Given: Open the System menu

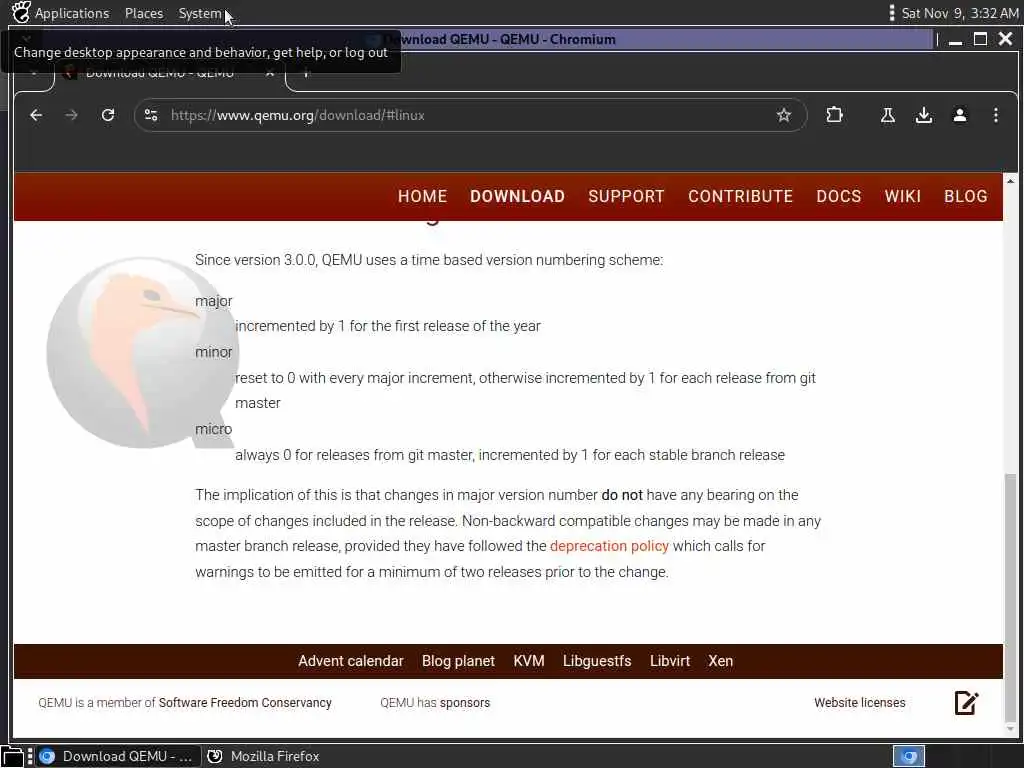Looking at the screenshot, I should click(x=200, y=13).
